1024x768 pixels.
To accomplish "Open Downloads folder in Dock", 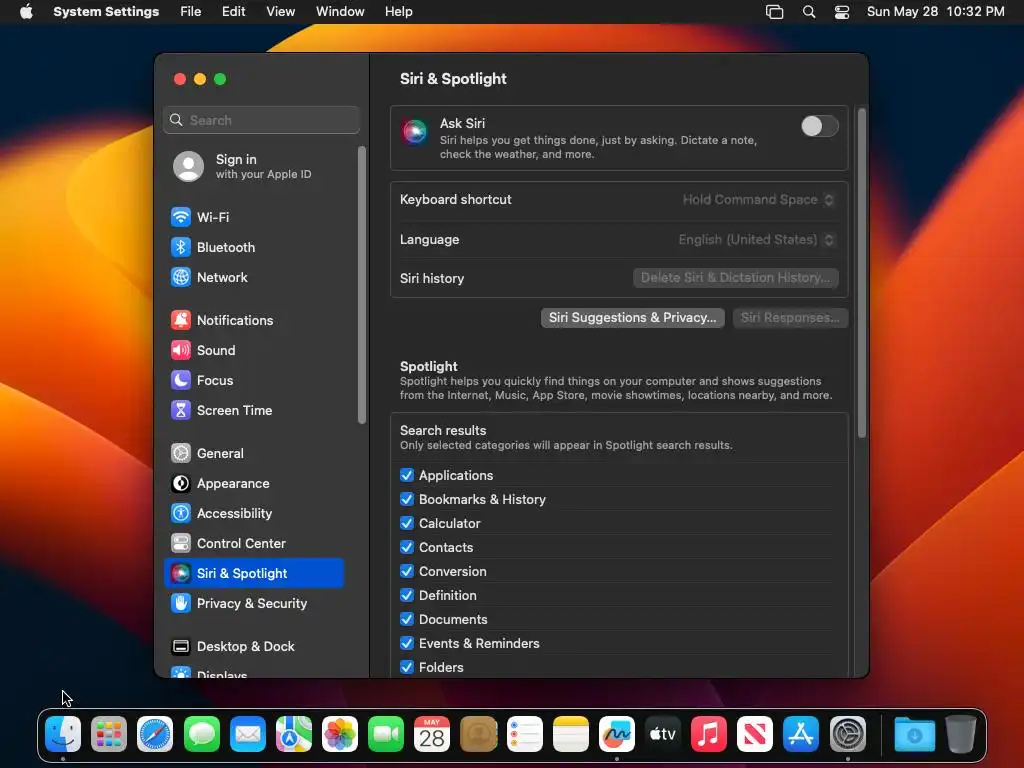I will coord(914,734).
